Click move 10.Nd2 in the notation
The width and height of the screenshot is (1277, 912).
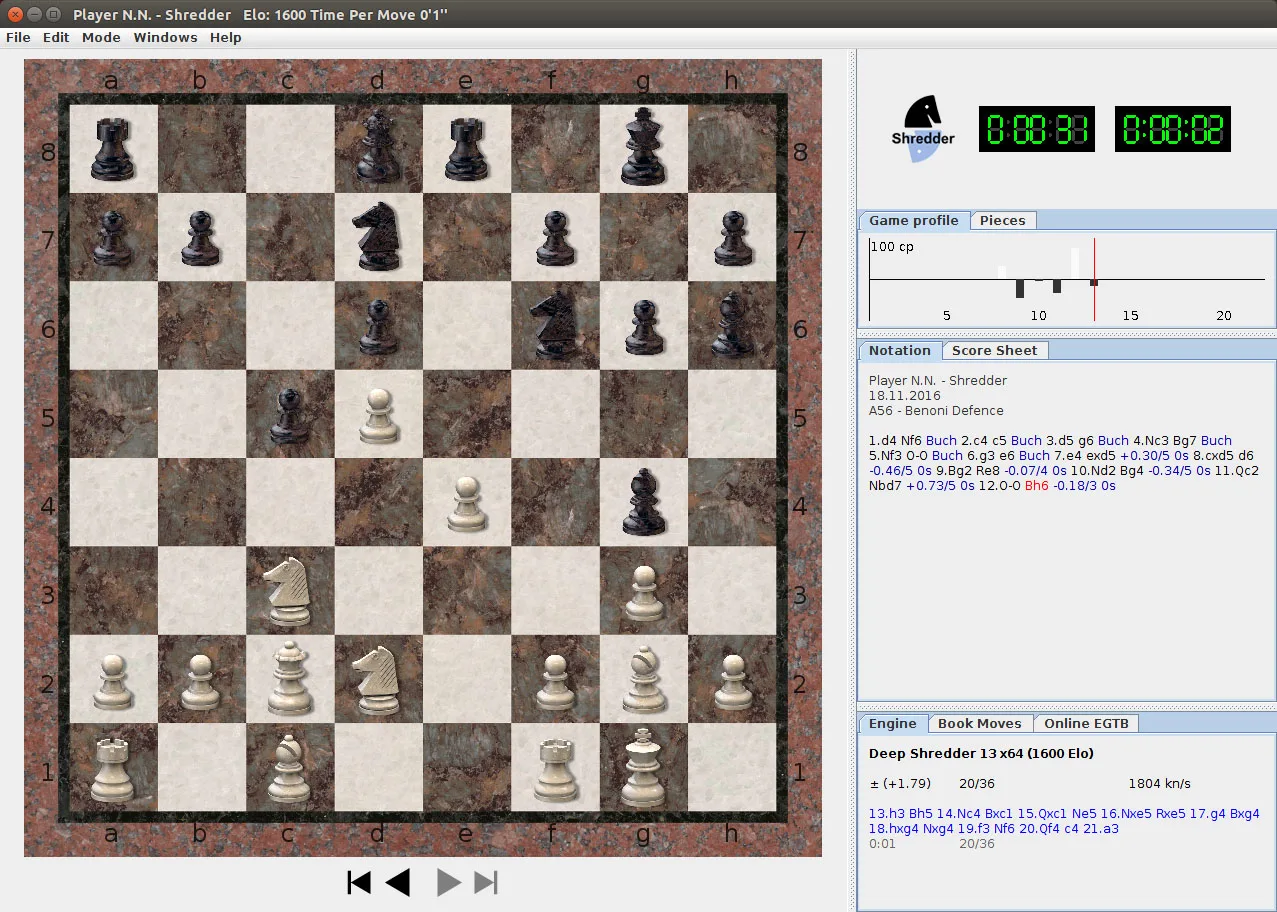point(1102,471)
